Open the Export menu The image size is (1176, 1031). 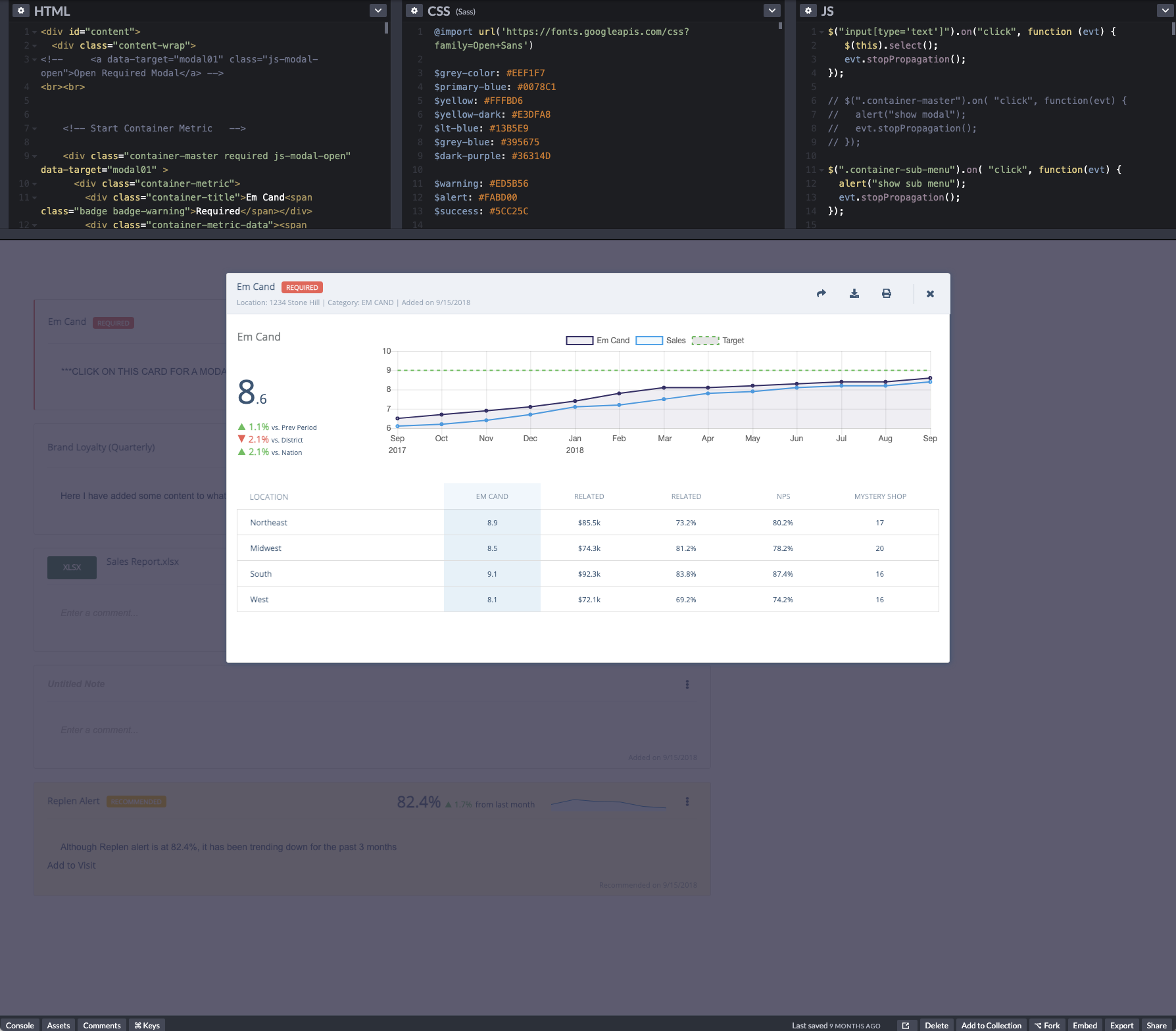point(1121,1025)
